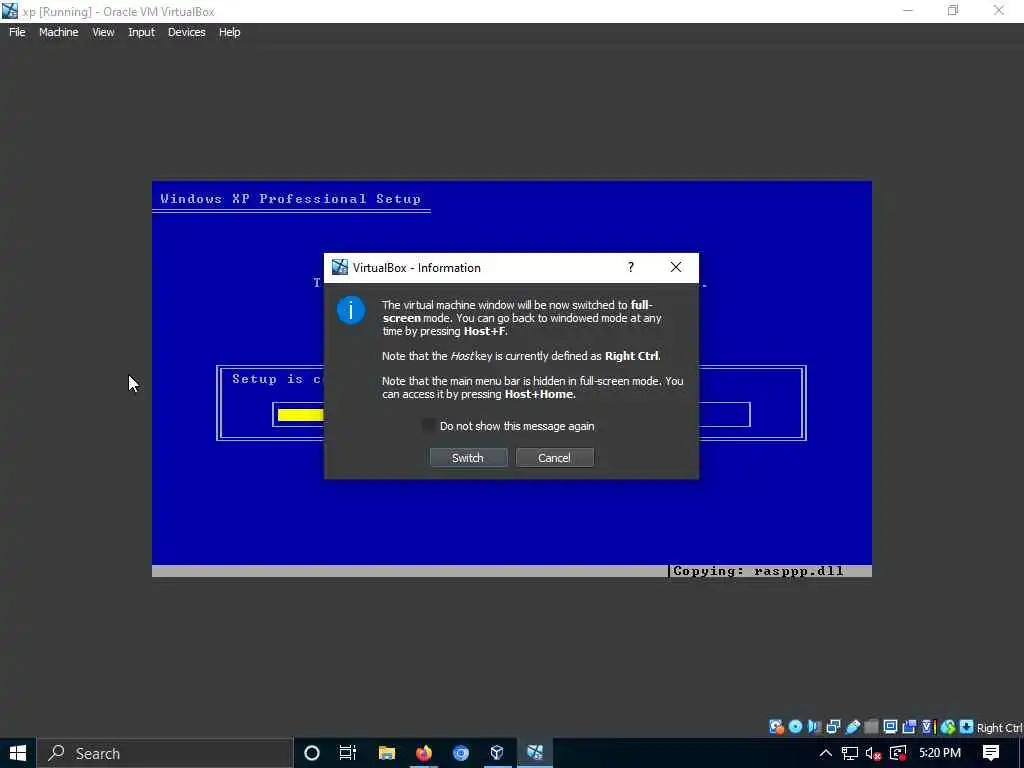Launch Firefox from the taskbar

[424, 753]
